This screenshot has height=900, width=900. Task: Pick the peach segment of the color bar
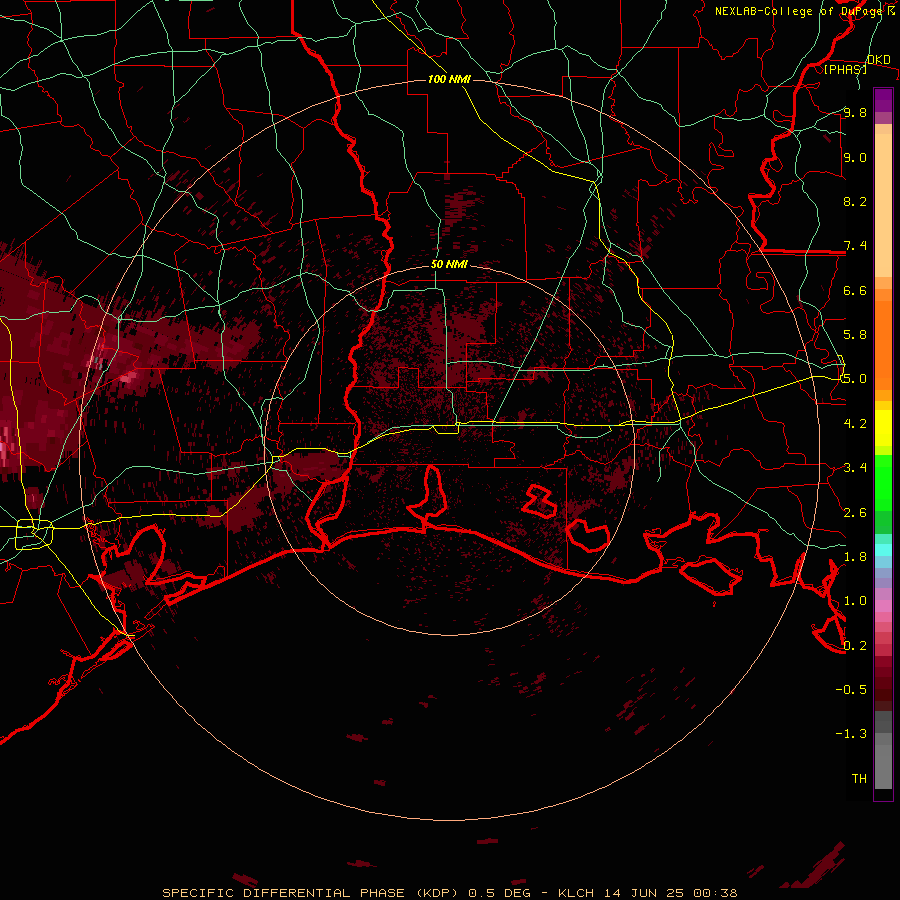[x=883, y=205]
